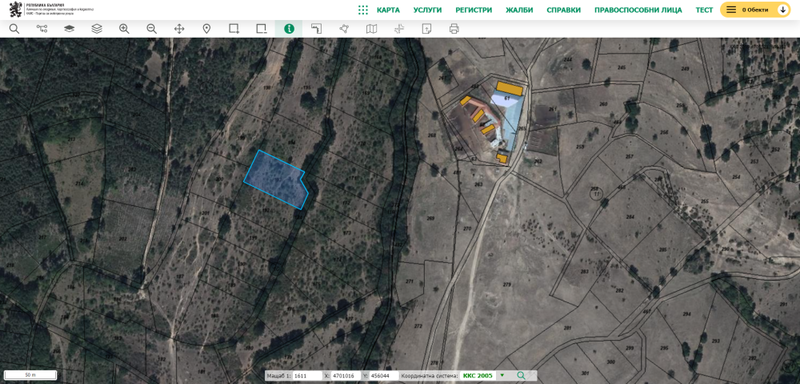Expand the 0 Обекти download arrow
The height and width of the screenshot is (384, 800).
click(x=782, y=10)
